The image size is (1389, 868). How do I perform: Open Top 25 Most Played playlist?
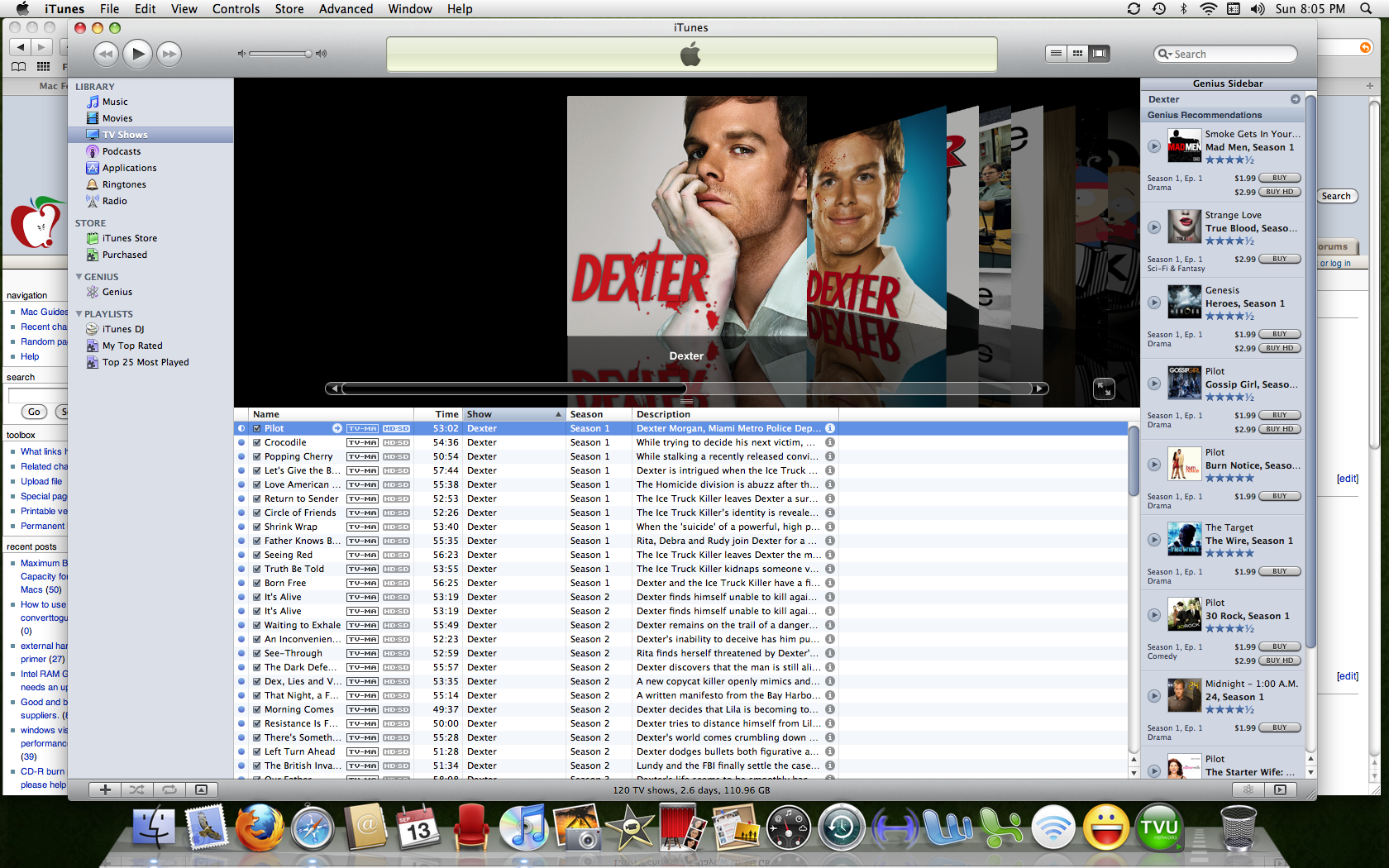[146, 362]
